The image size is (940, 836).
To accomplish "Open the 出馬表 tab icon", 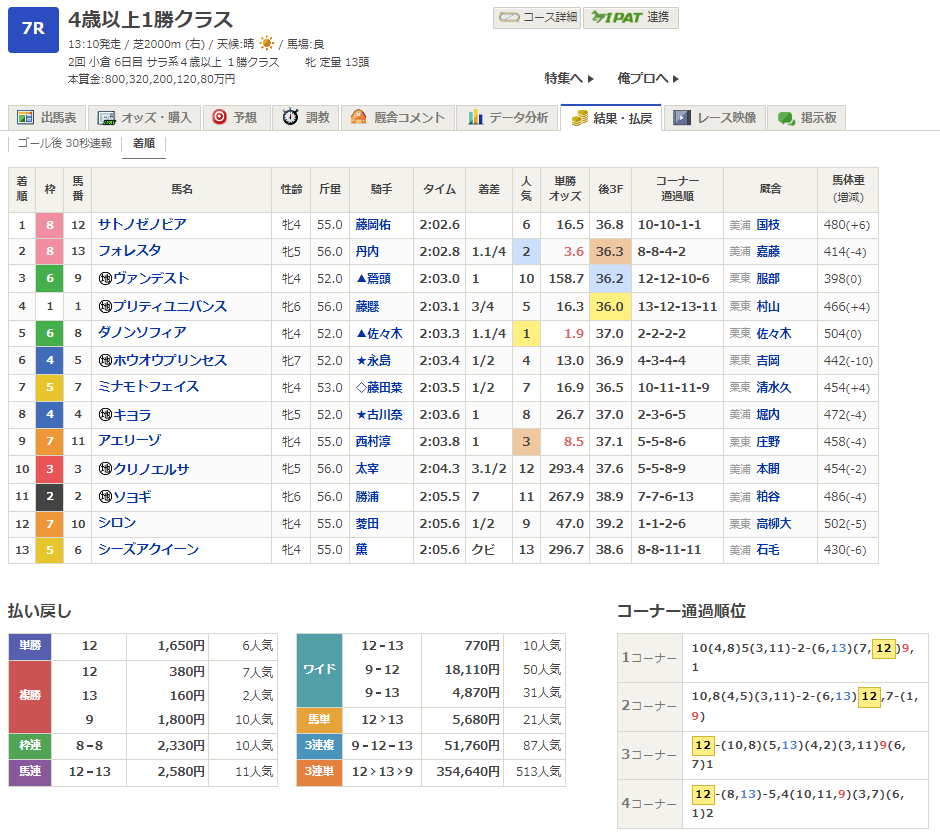I will click(x=27, y=118).
